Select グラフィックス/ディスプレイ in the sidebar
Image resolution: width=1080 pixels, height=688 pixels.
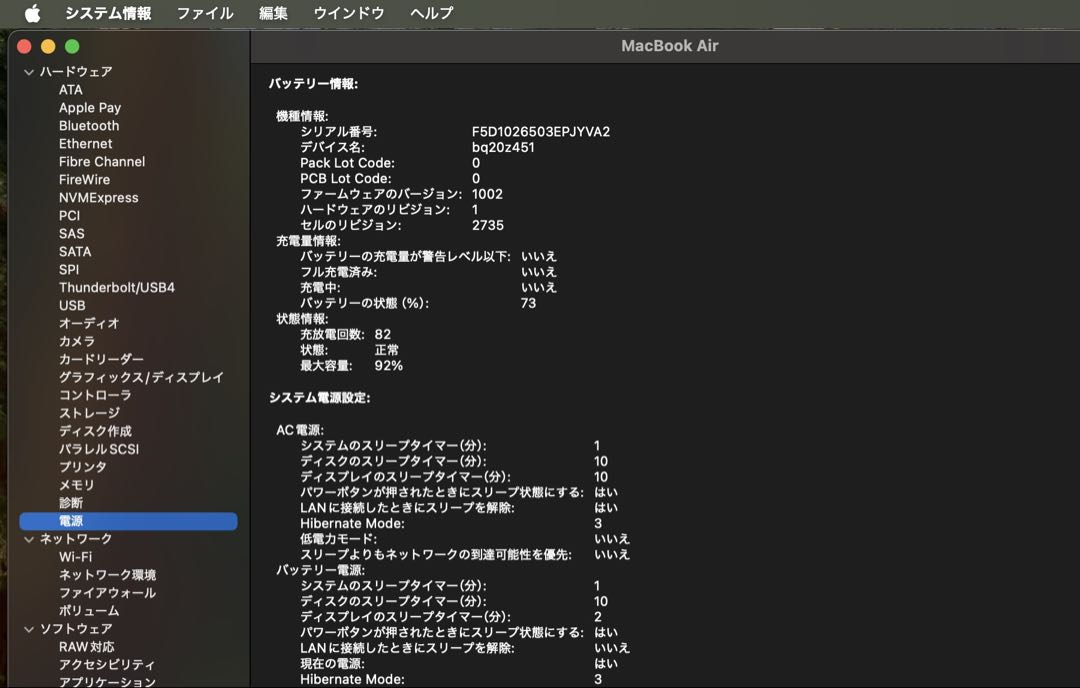click(141, 377)
